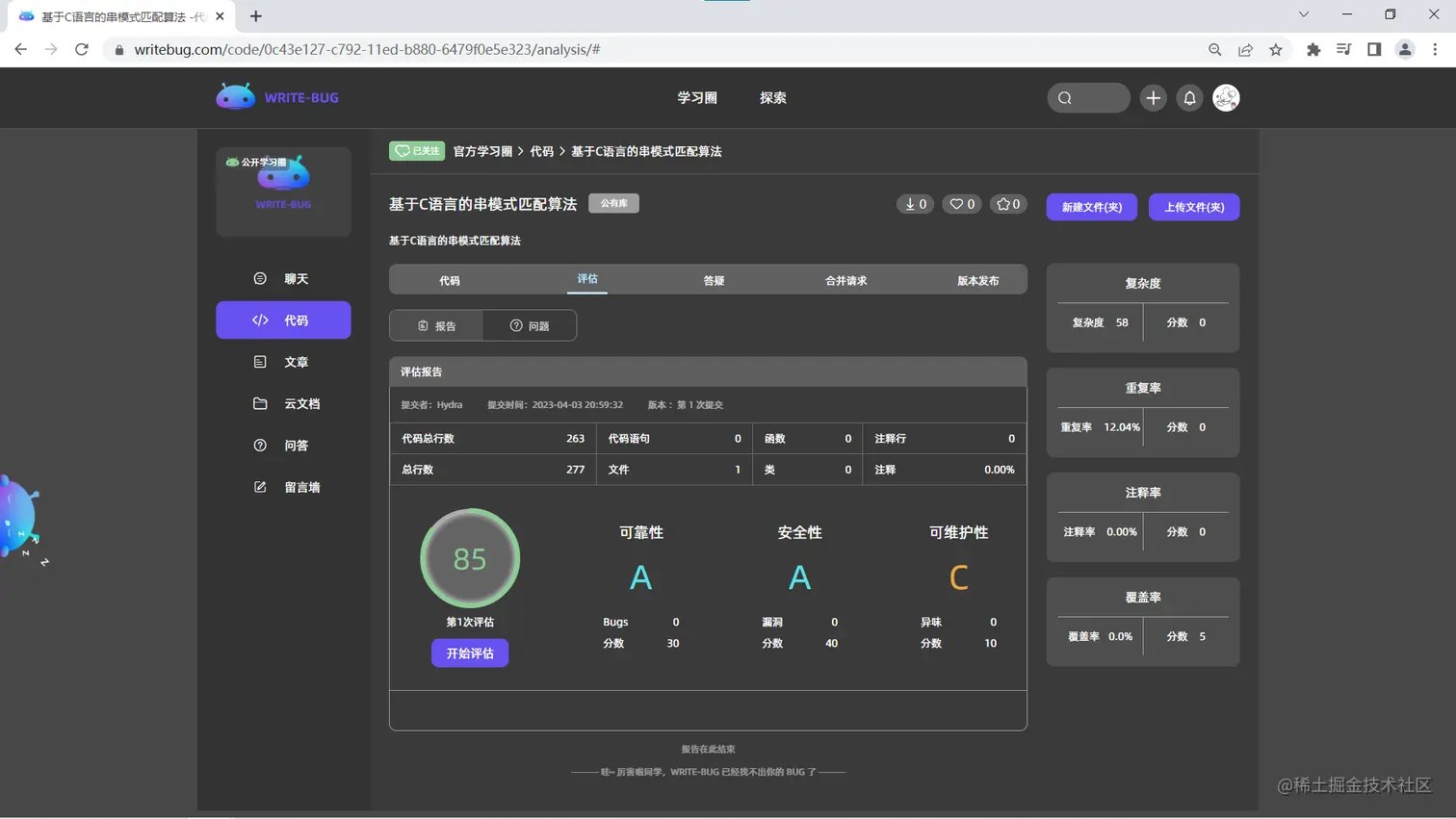Click the notification bell icon

point(1189,97)
